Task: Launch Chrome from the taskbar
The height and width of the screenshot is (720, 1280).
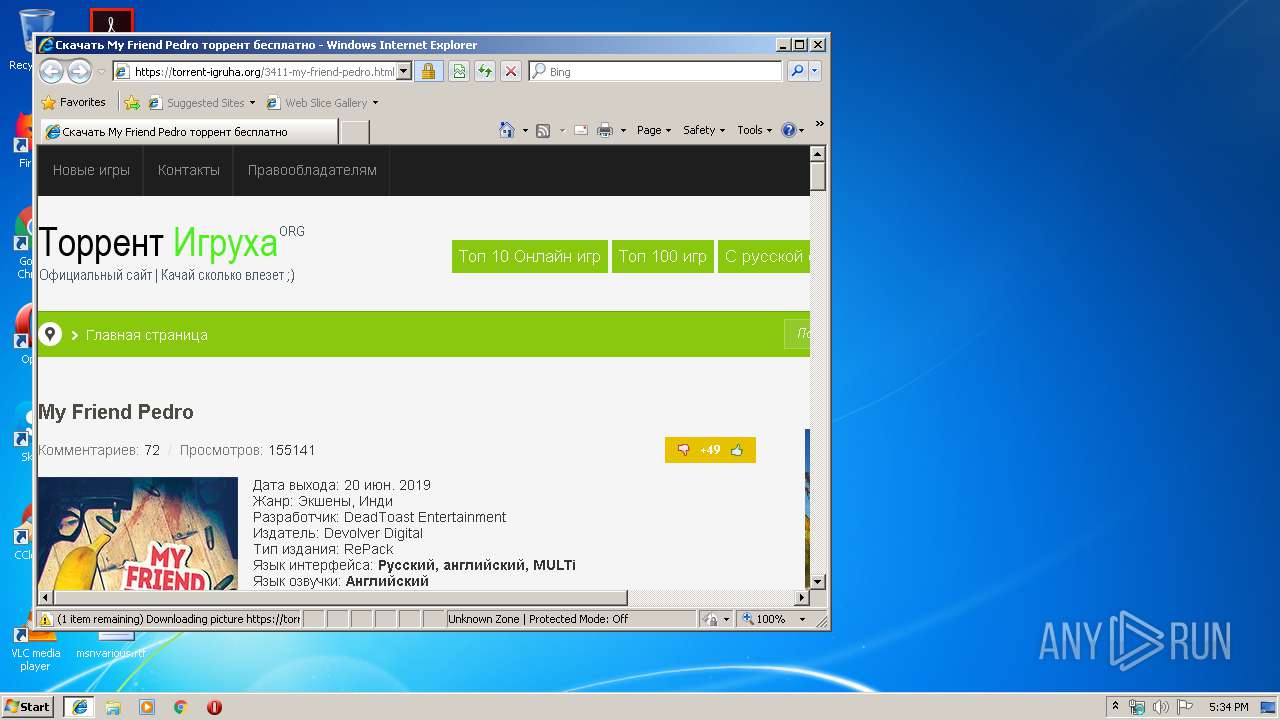Action: point(180,707)
